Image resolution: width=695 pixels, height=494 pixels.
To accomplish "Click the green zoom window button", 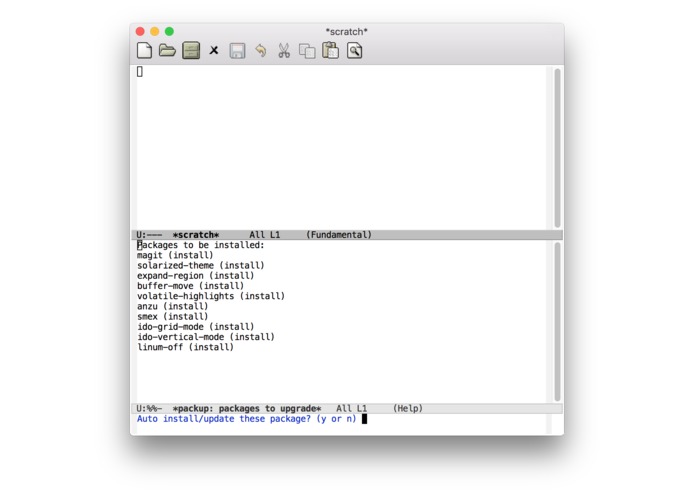I will 169,31.
